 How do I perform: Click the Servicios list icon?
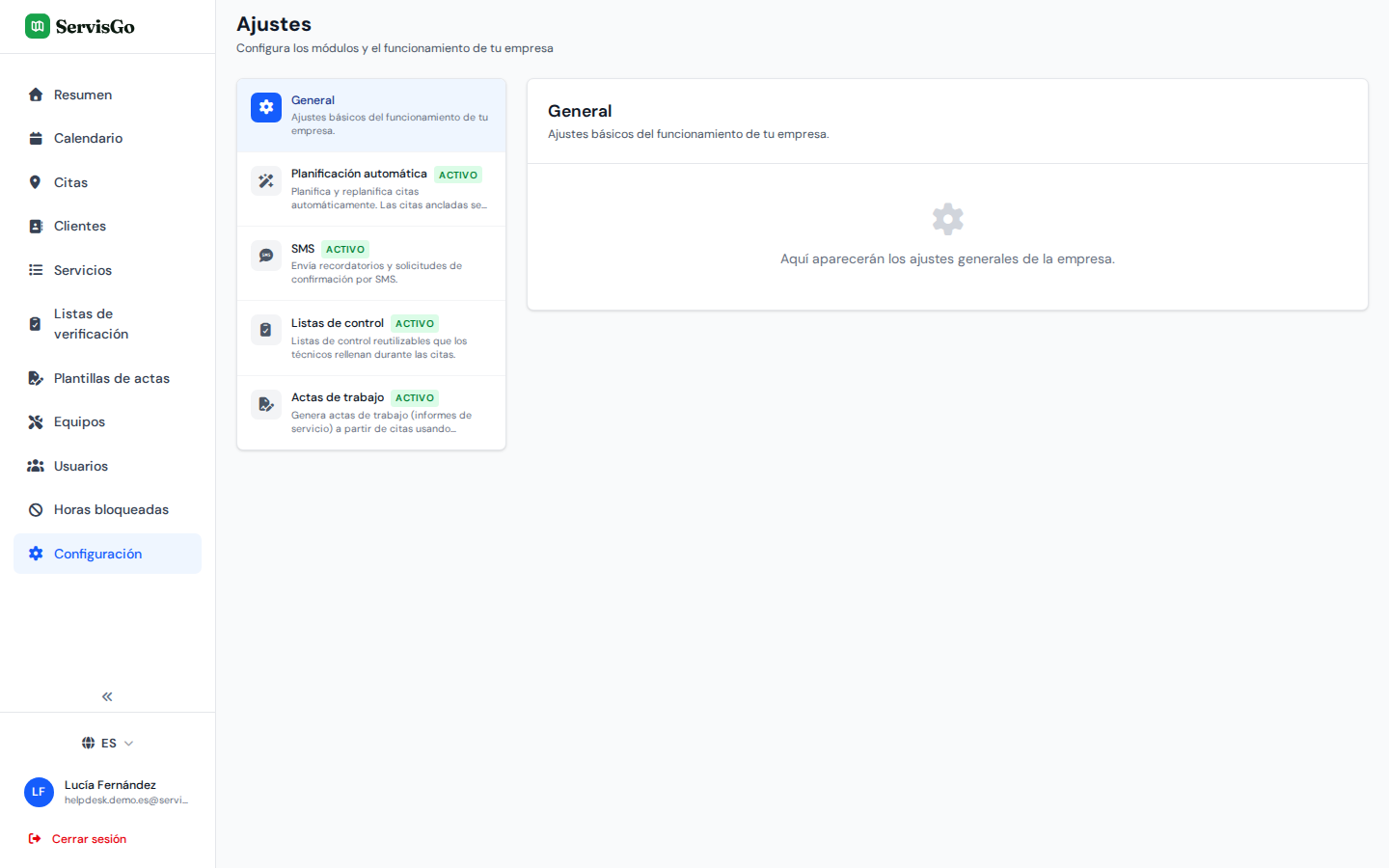click(36, 270)
